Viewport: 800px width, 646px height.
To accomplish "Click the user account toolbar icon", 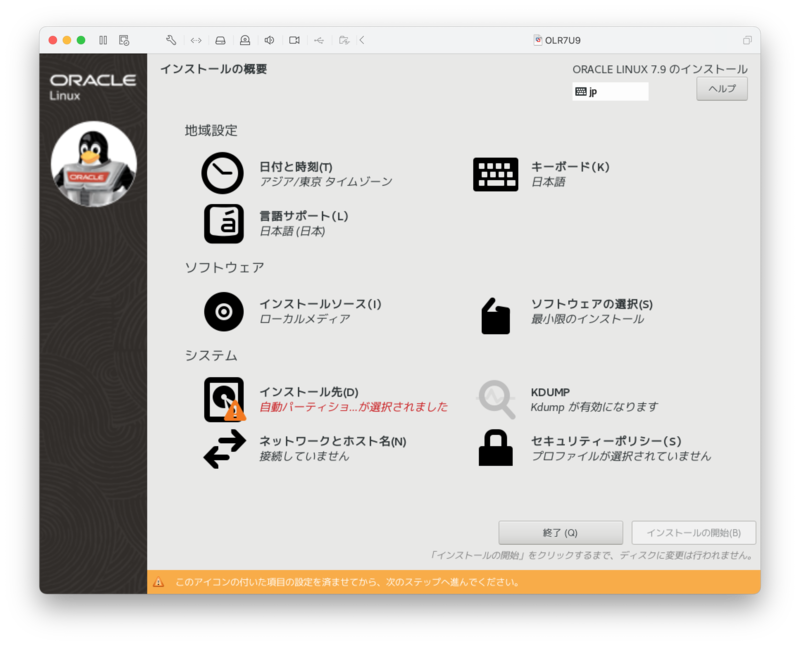I will 245,40.
